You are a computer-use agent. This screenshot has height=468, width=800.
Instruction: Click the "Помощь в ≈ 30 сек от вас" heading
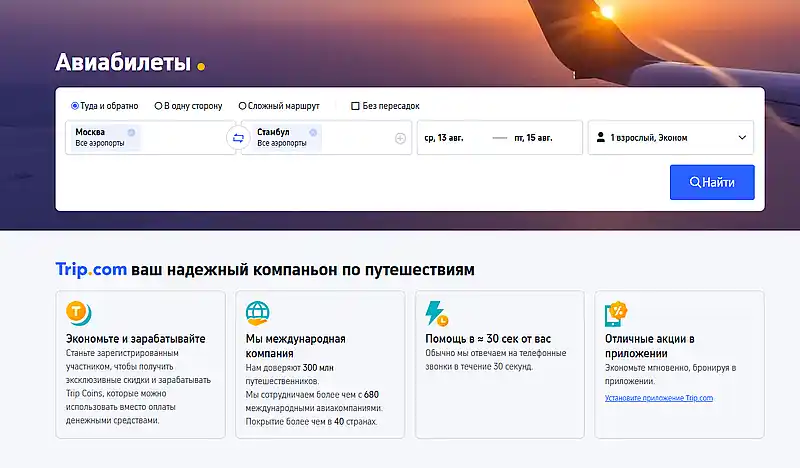488,339
